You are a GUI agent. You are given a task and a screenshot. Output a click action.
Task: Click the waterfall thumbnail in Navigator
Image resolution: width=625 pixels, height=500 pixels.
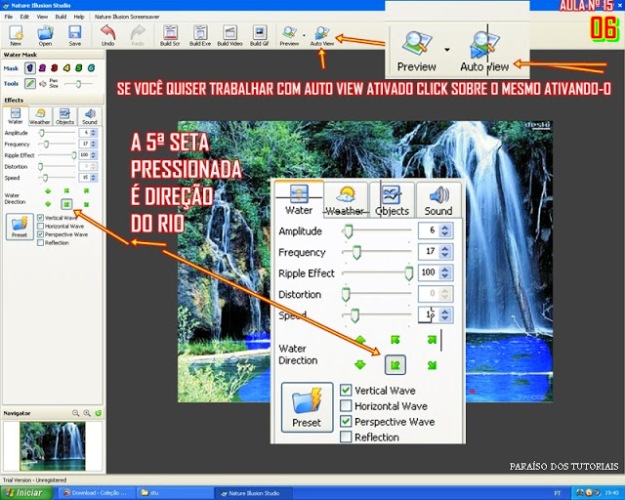(53, 446)
